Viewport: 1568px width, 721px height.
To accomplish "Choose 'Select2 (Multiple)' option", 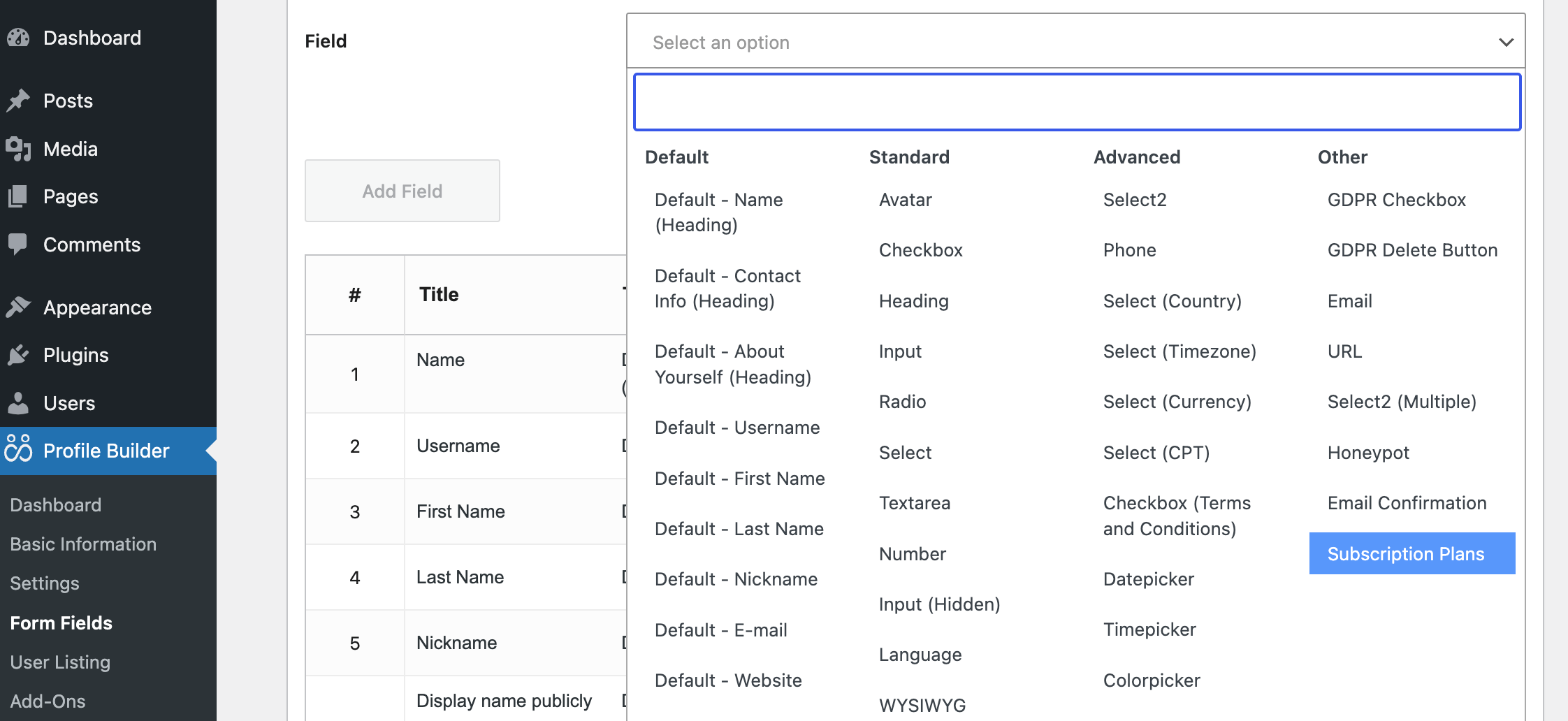I will coord(1402,402).
